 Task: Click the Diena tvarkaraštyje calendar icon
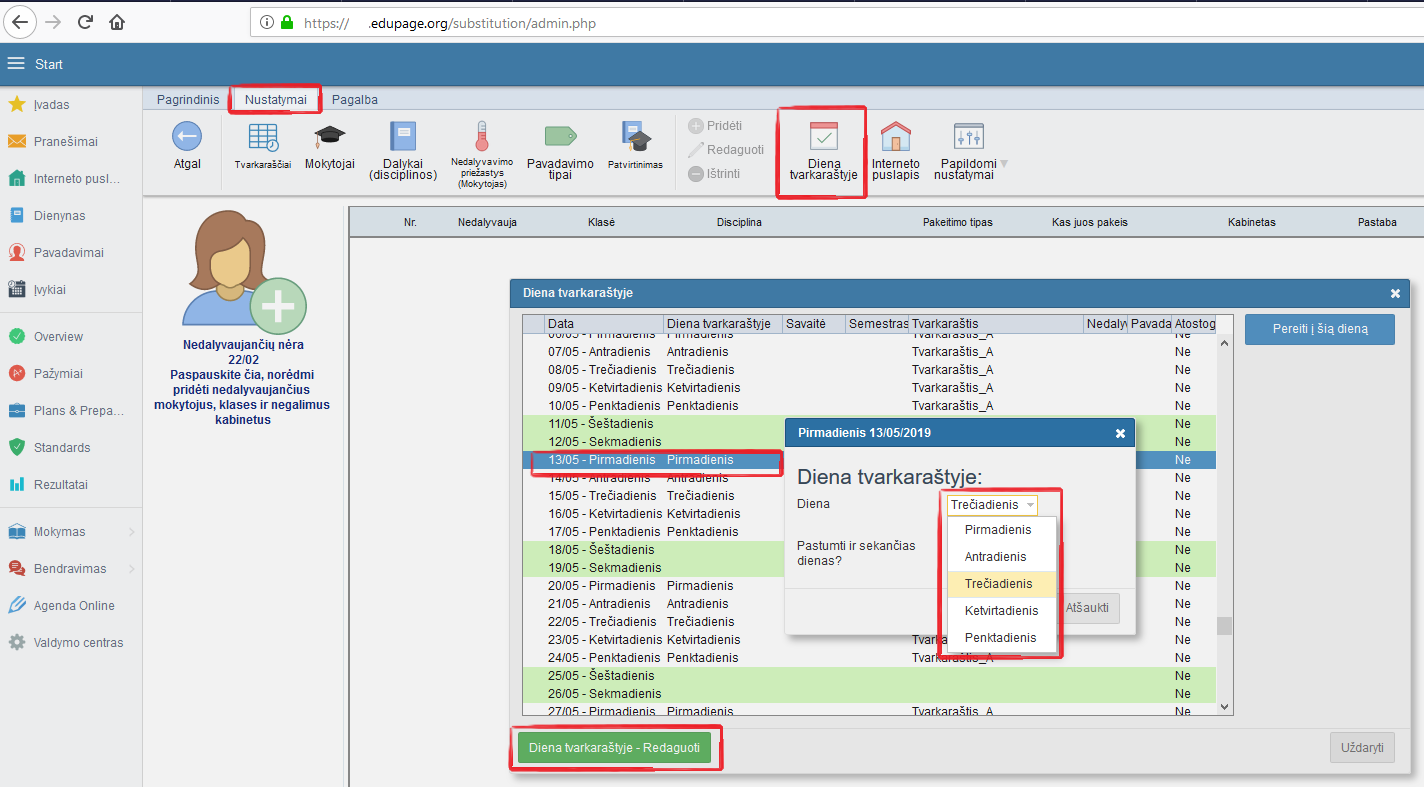click(x=823, y=137)
